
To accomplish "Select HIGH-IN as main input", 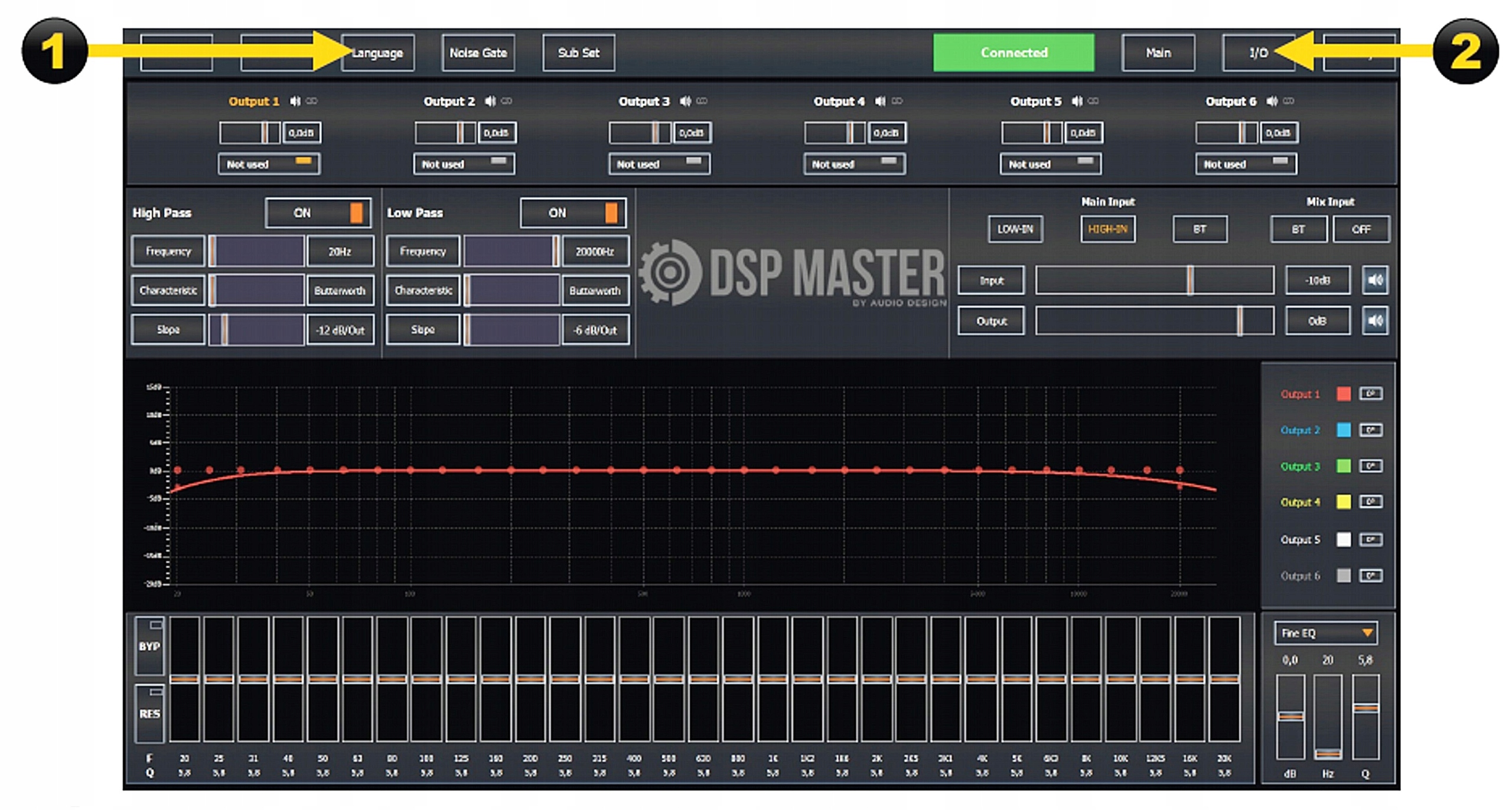I will 1107,229.
